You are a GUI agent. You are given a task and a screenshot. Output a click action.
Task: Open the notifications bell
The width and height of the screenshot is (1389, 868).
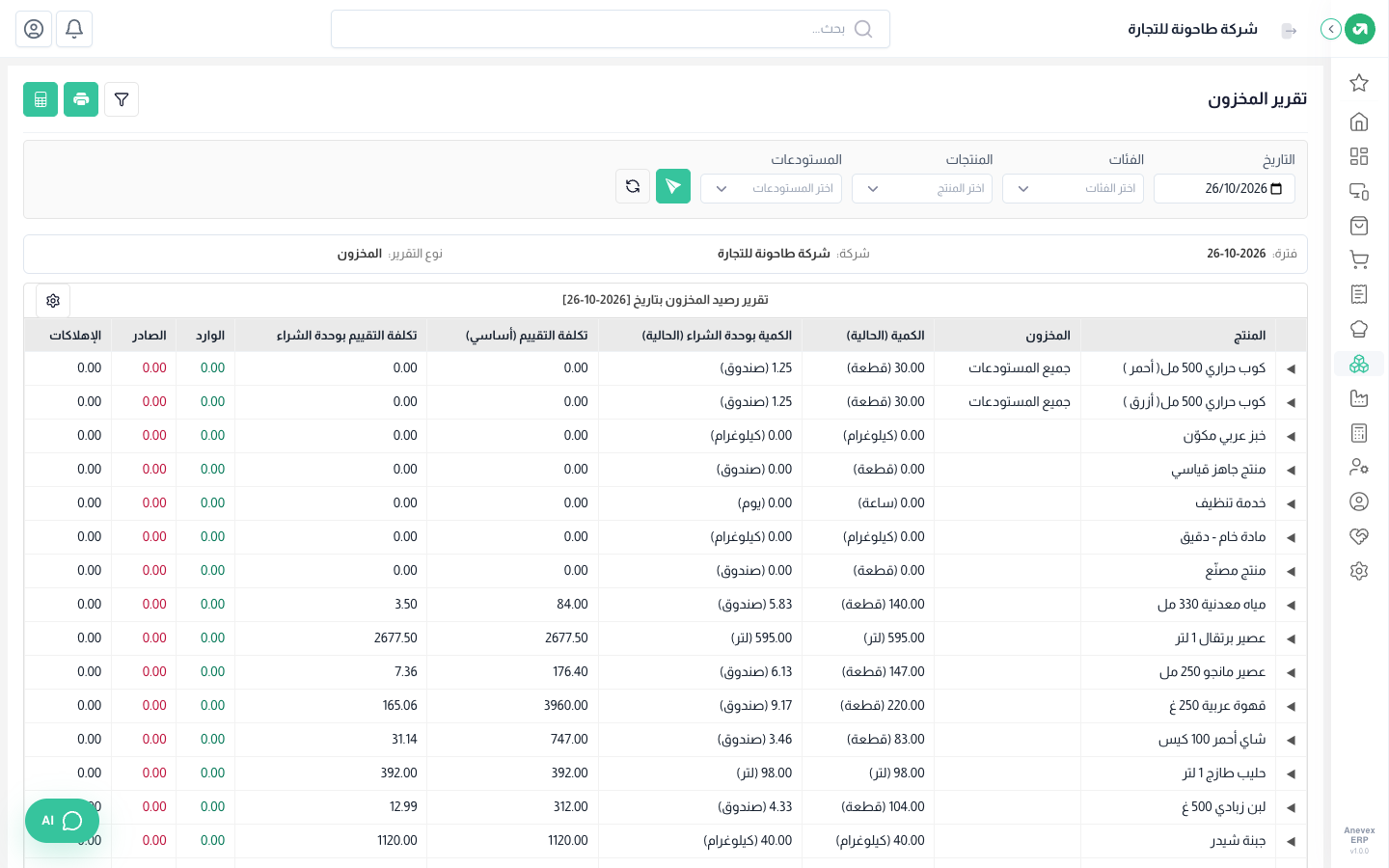pos(74,29)
